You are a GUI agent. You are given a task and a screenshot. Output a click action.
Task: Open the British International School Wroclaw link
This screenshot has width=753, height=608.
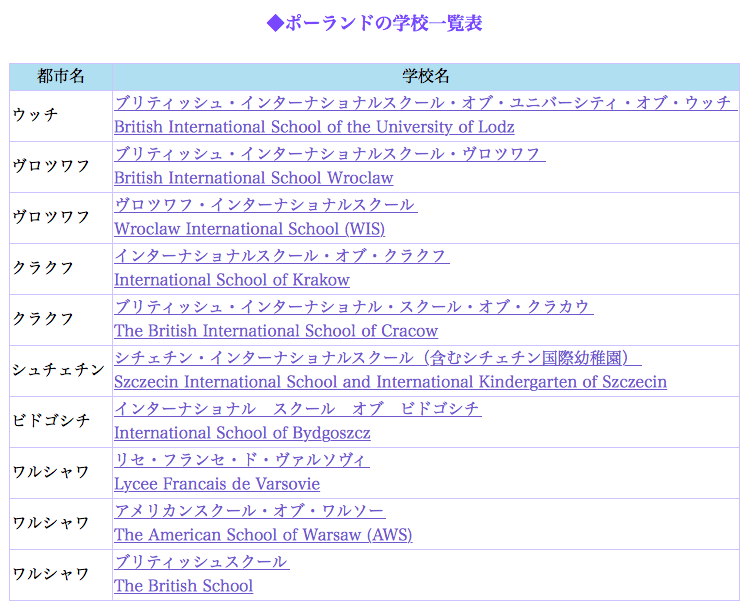254,178
